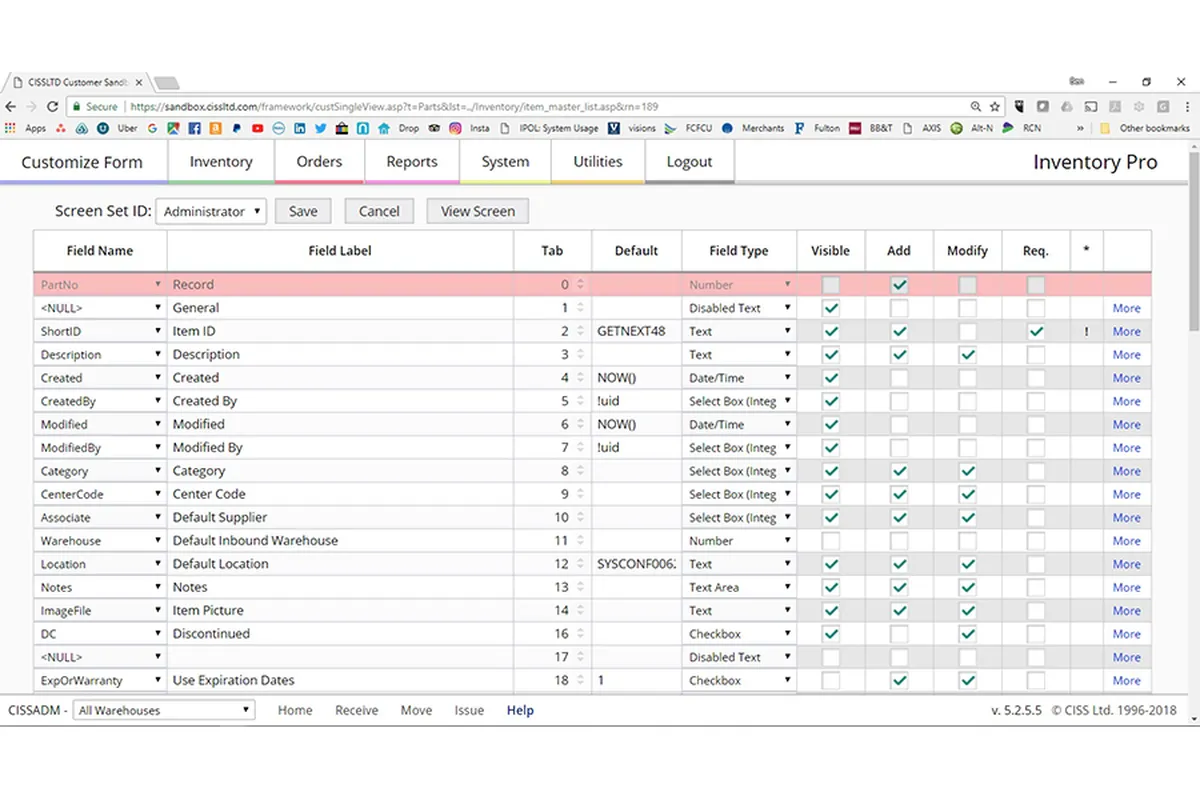The height and width of the screenshot is (800, 1200).
Task: Bookmark this page using the star icon
Action: point(995,106)
